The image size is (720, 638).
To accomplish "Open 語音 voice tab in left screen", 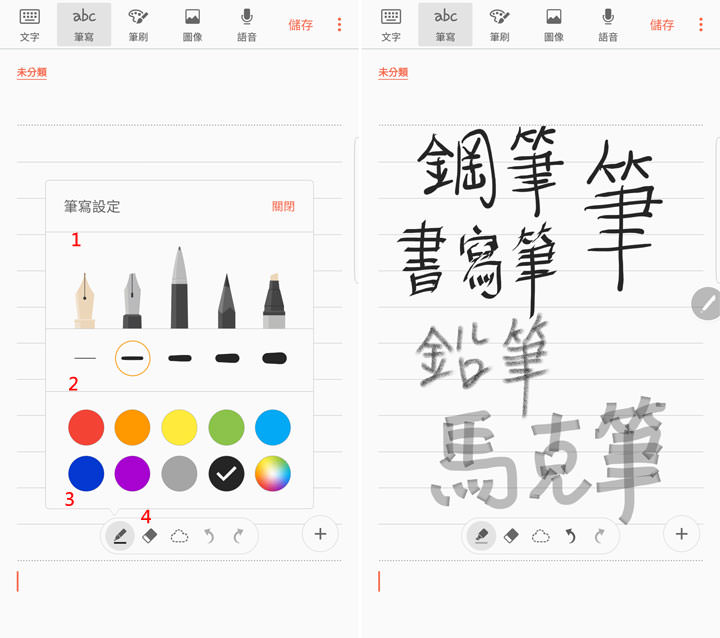I will [x=247, y=25].
